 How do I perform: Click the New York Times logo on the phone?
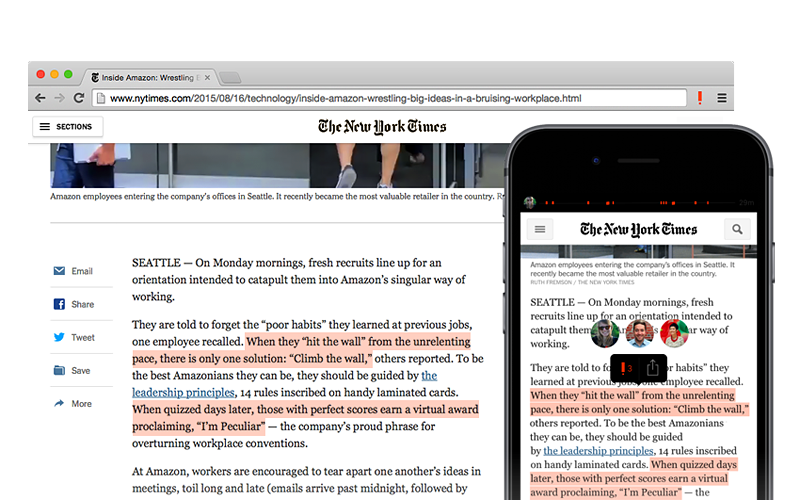pos(638,230)
